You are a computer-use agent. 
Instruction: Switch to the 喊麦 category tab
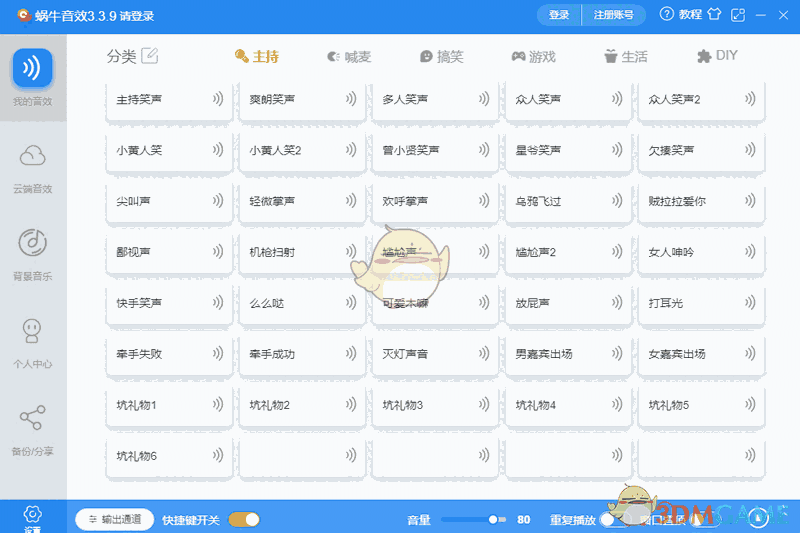click(x=349, y=56)
